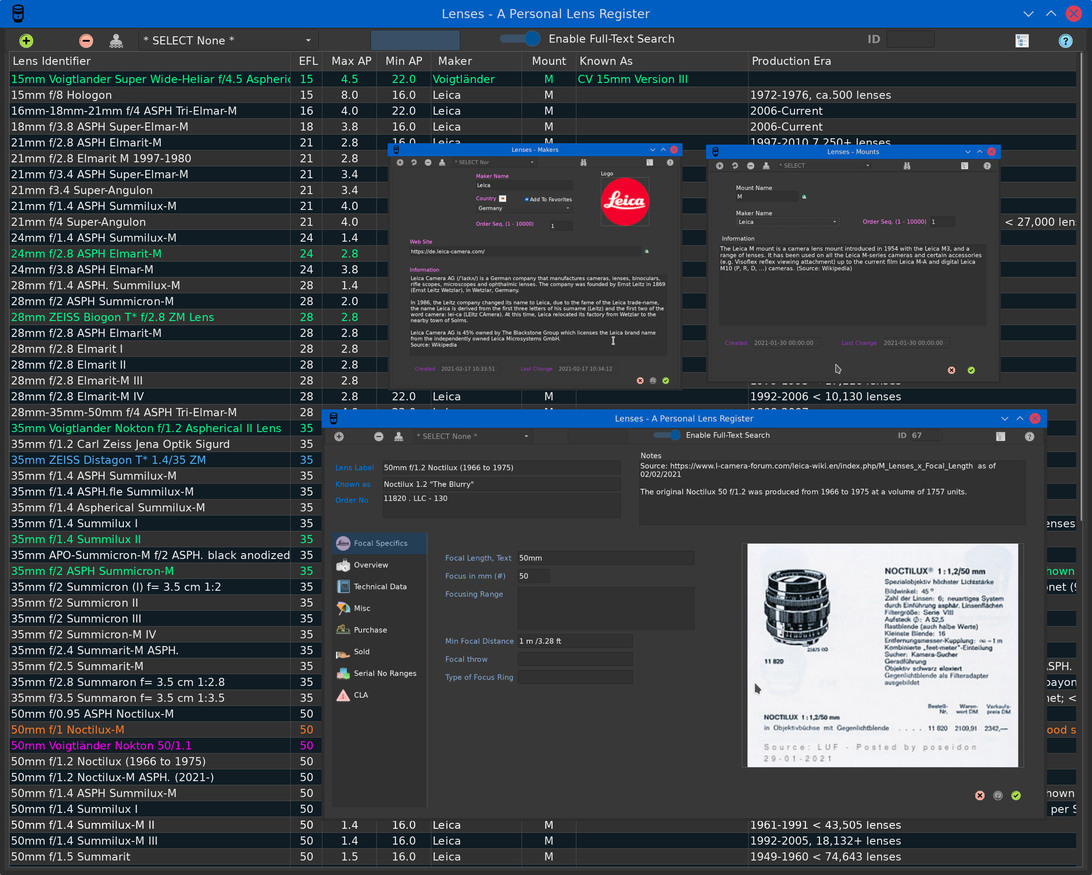Click the green add record icon in main toolbar

(26, 41)
